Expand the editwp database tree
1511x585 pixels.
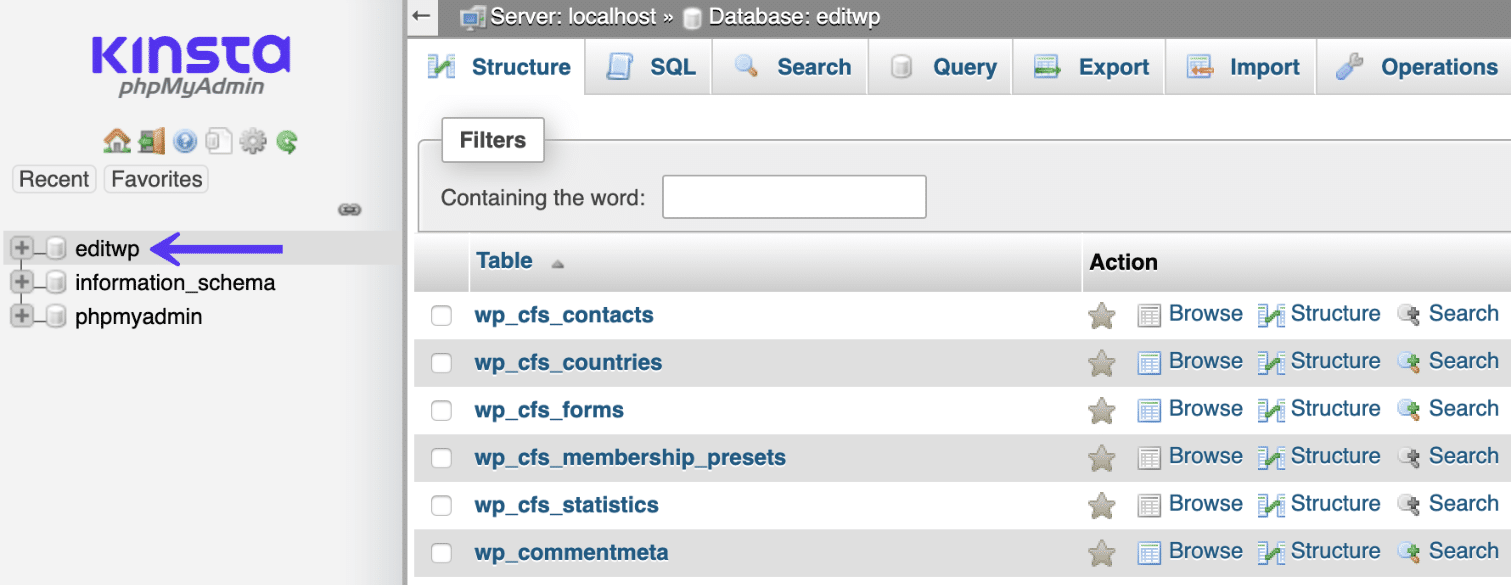22,248
